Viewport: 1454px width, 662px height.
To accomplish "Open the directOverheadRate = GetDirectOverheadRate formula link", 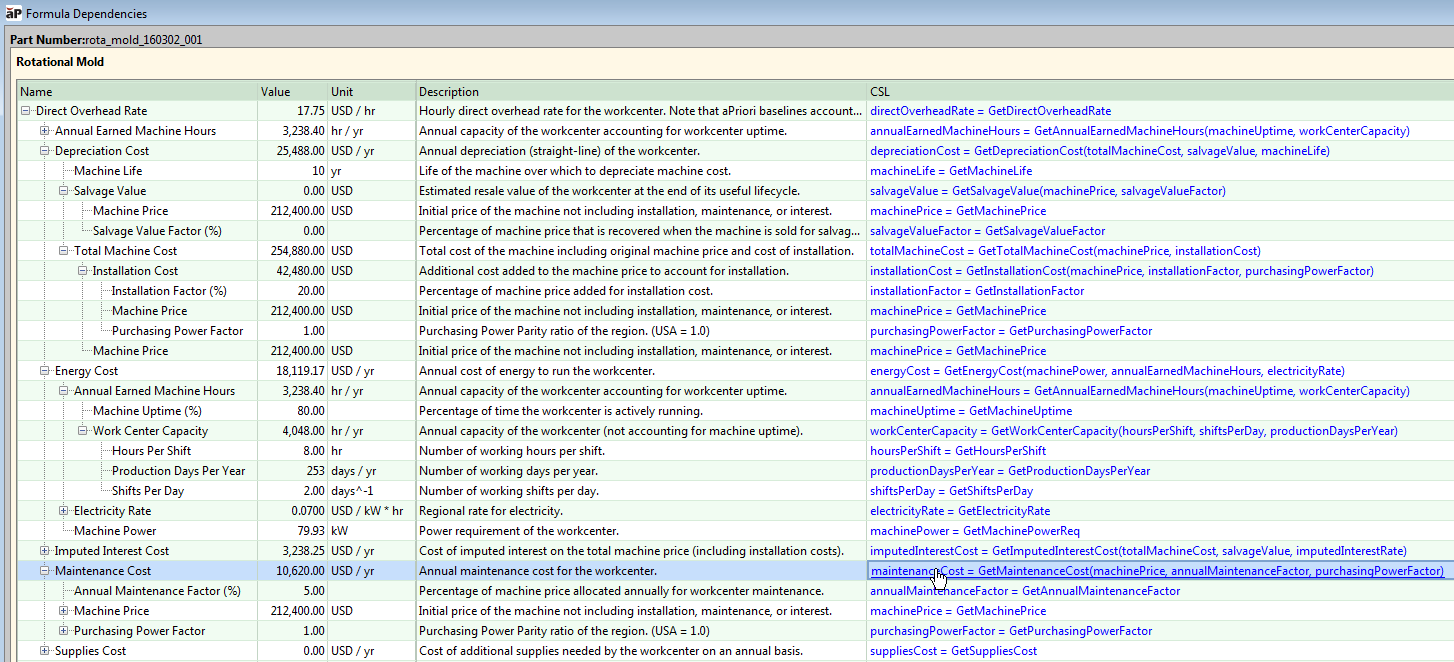I will (990, 111).
